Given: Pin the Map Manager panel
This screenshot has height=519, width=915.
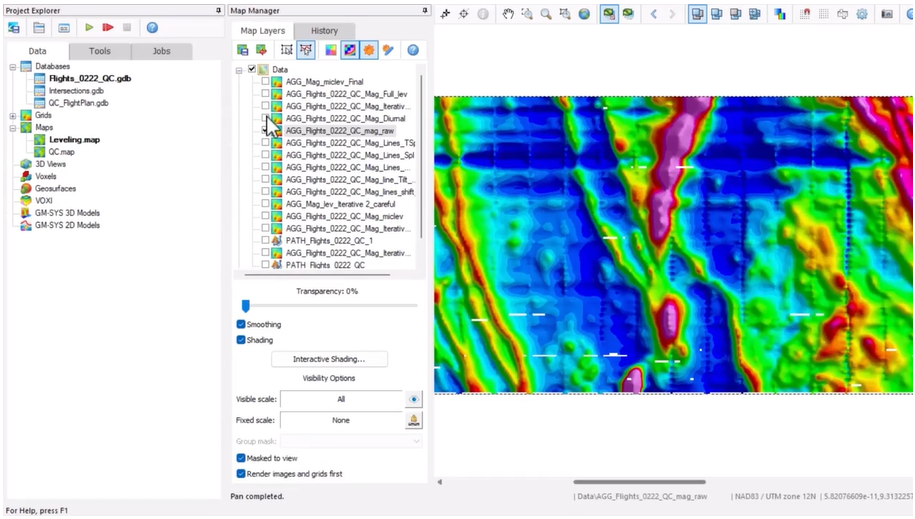Looking at the screenshot, I should pyautogui.click(x=425, y=11).
